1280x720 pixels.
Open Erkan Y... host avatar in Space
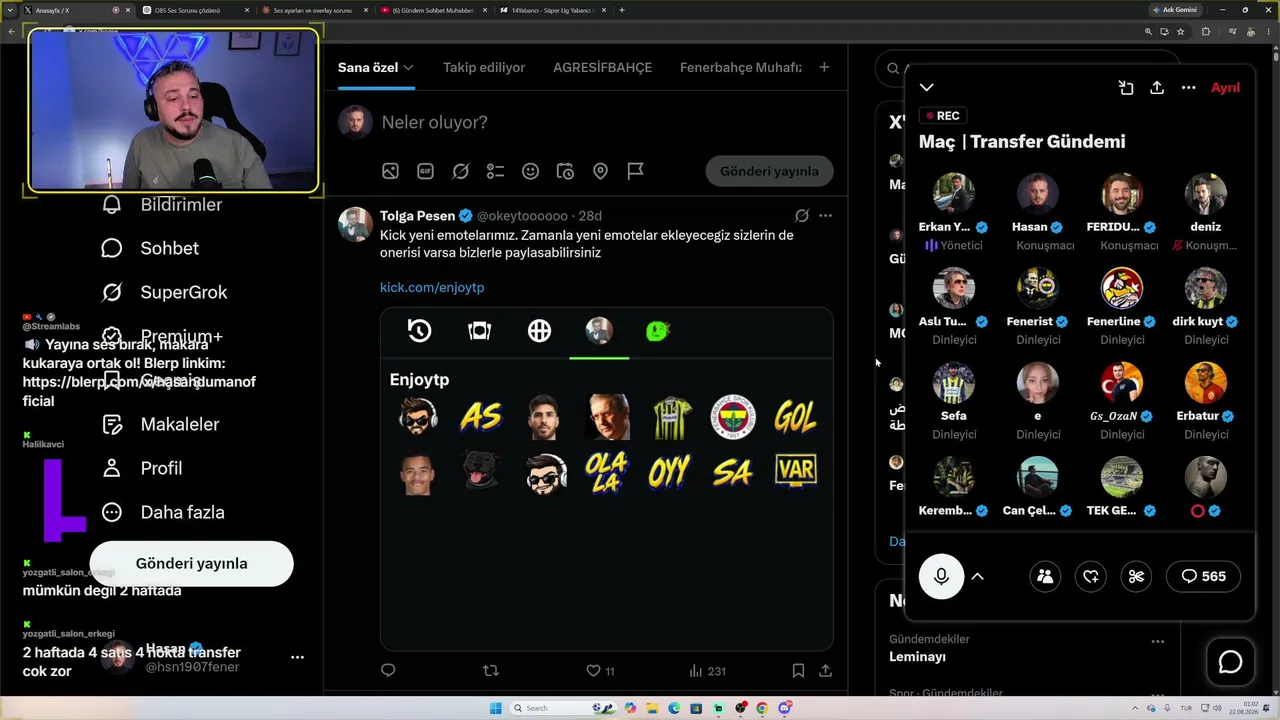point(954,195)
